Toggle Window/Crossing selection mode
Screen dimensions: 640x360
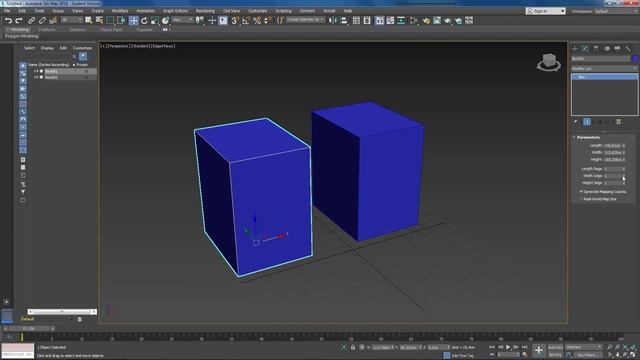pos(121,20)
